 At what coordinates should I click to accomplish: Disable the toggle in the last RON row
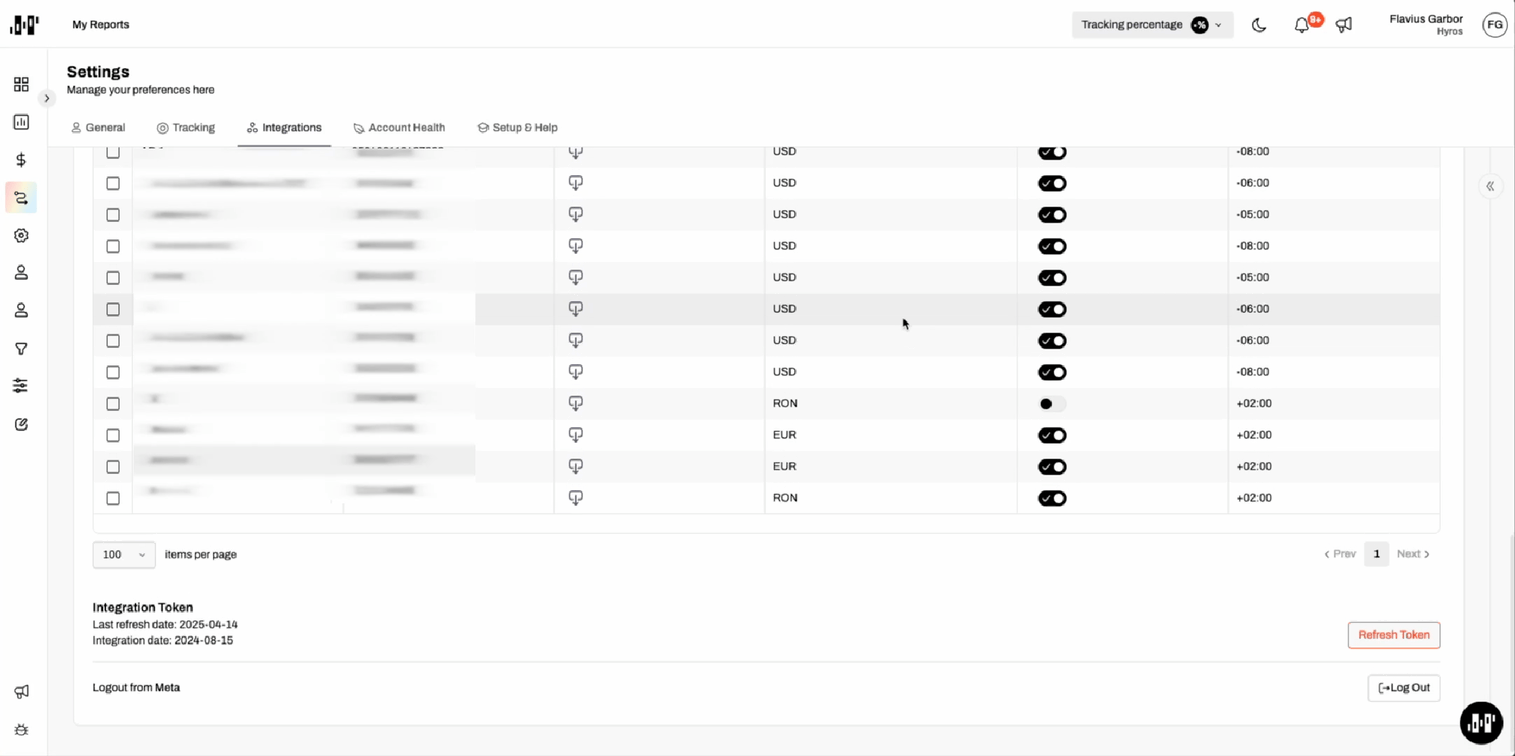click(1052, 498)
